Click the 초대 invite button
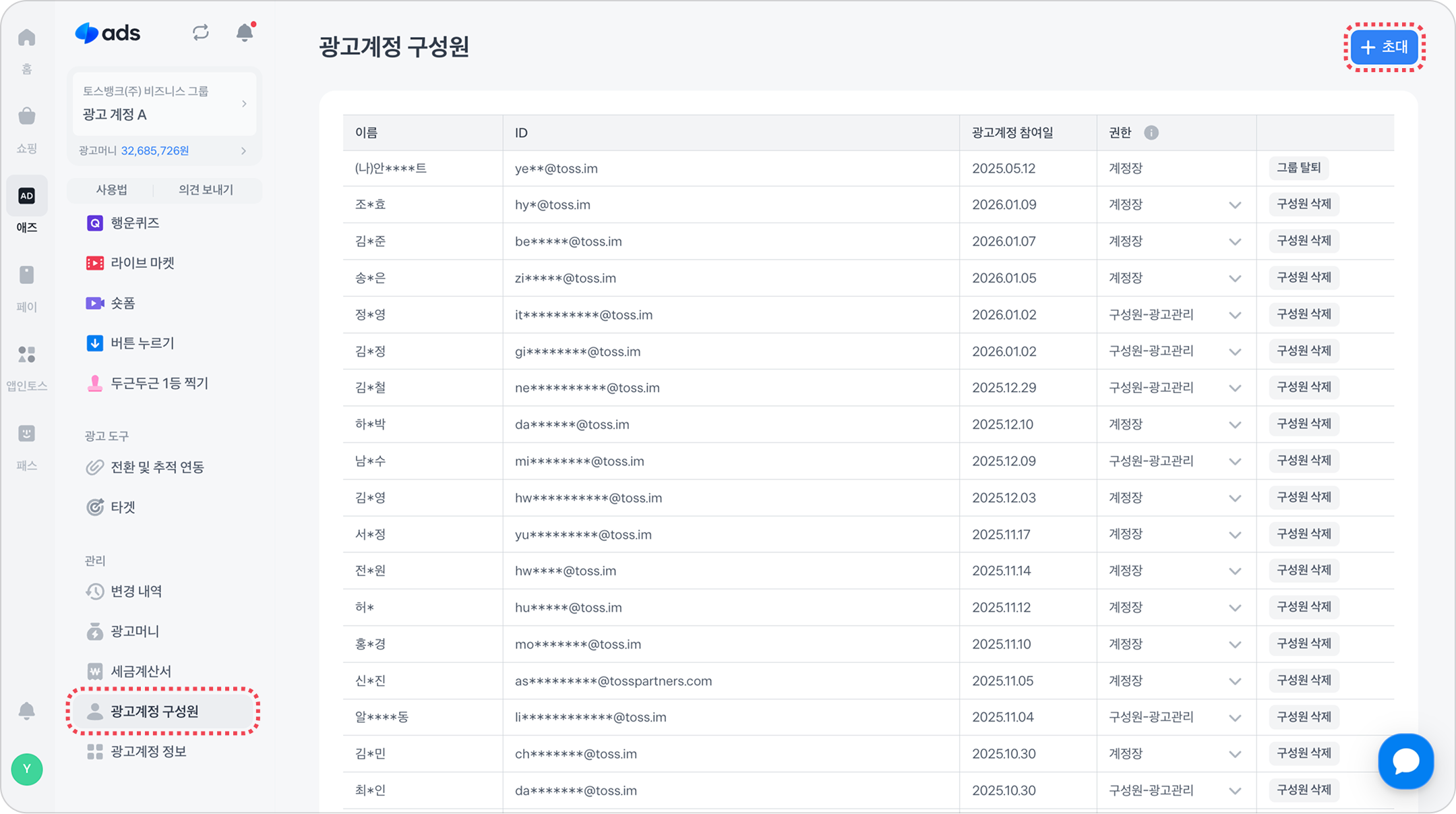This screenshot has width=1456, height=814. click(x=1384, y=47)
